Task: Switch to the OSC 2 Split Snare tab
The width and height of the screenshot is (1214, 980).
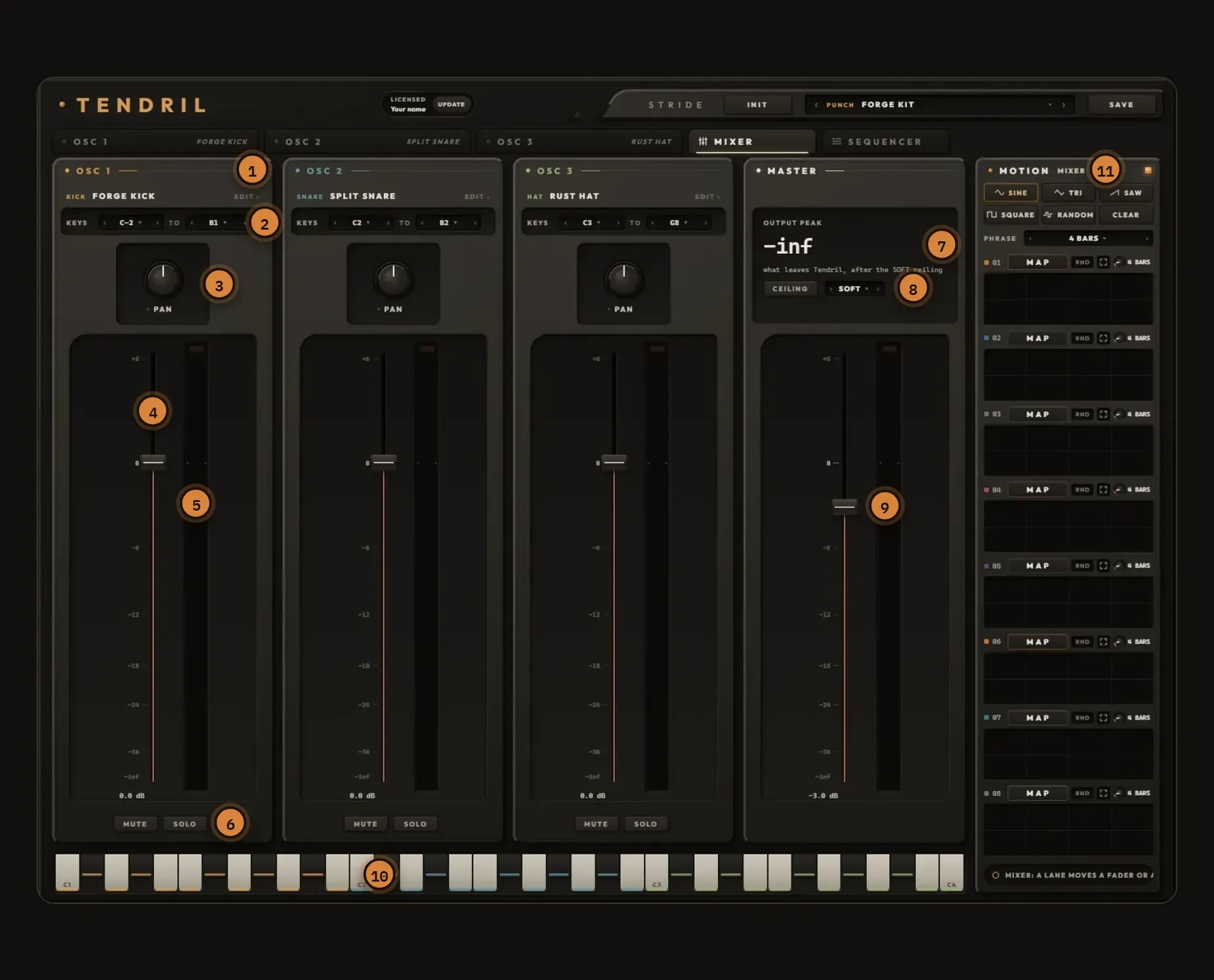Action: tap(368, 142)
